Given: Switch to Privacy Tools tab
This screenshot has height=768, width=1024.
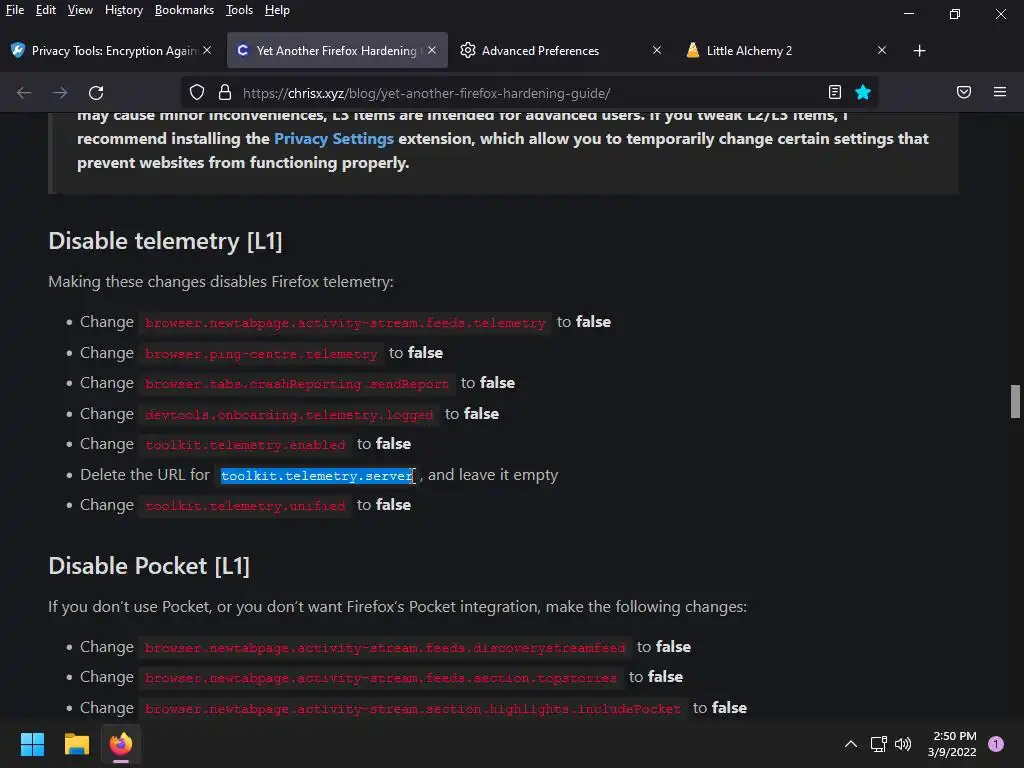Looking at the screenshot, I should click(111, 50).
